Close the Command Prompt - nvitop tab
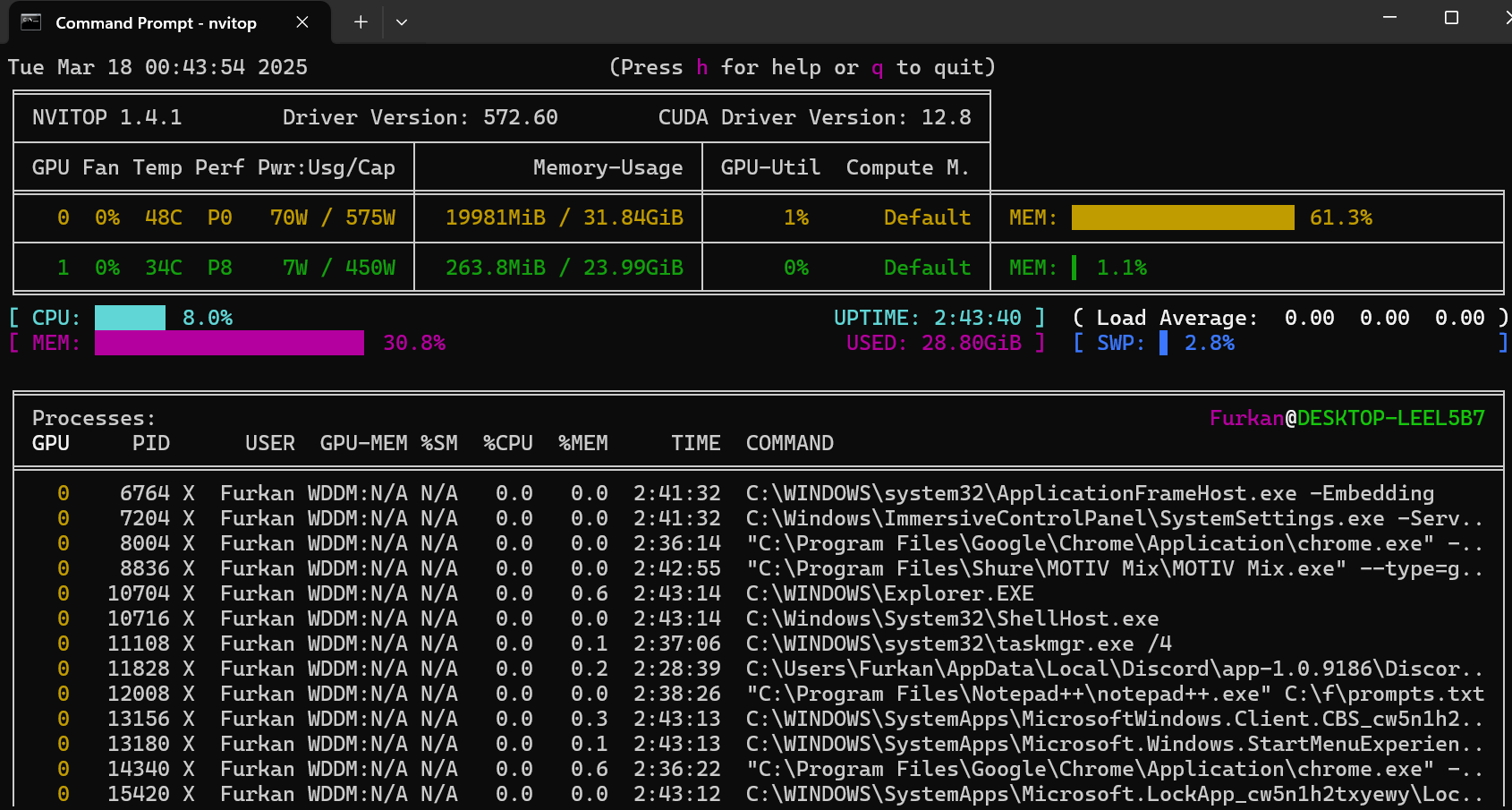The width and height of the screenshot is (1512, 810). click(x=302, y=22)
